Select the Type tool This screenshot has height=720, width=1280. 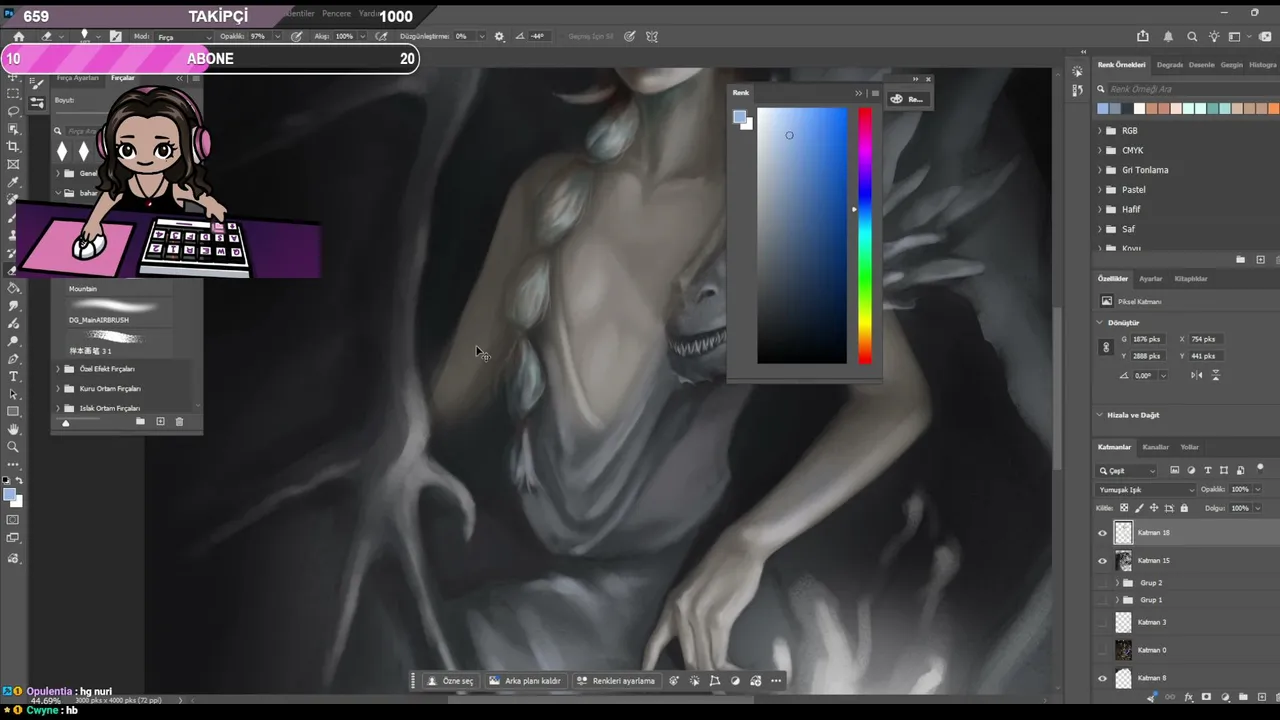pyautogui.click(x=14, y=377)
